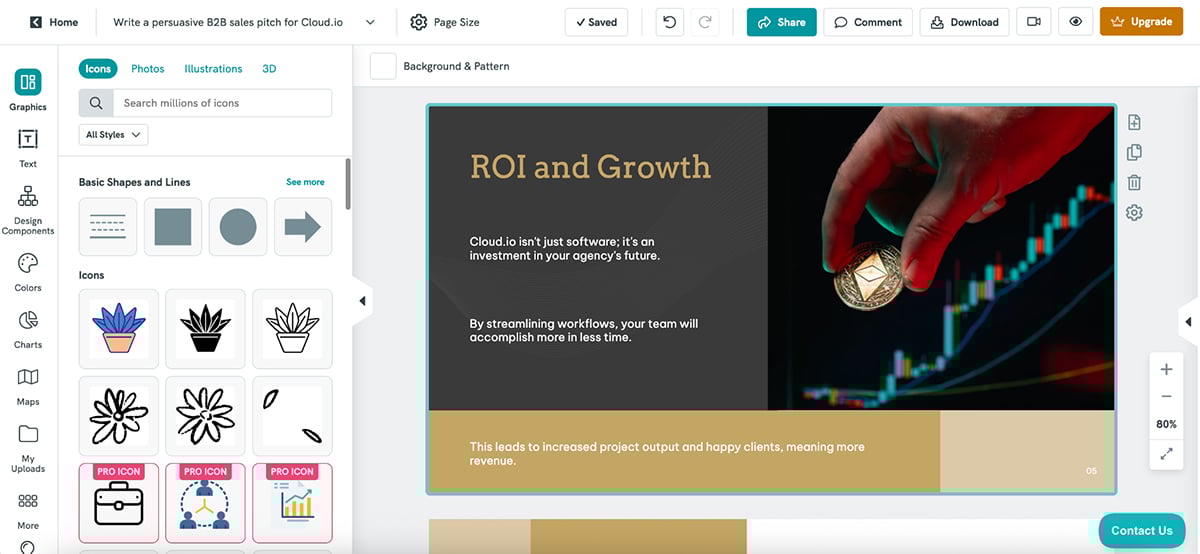The height and width of the screenshot is (554, 1200).
Task: Select the PRO chart report icon
Action: point(292,503)
